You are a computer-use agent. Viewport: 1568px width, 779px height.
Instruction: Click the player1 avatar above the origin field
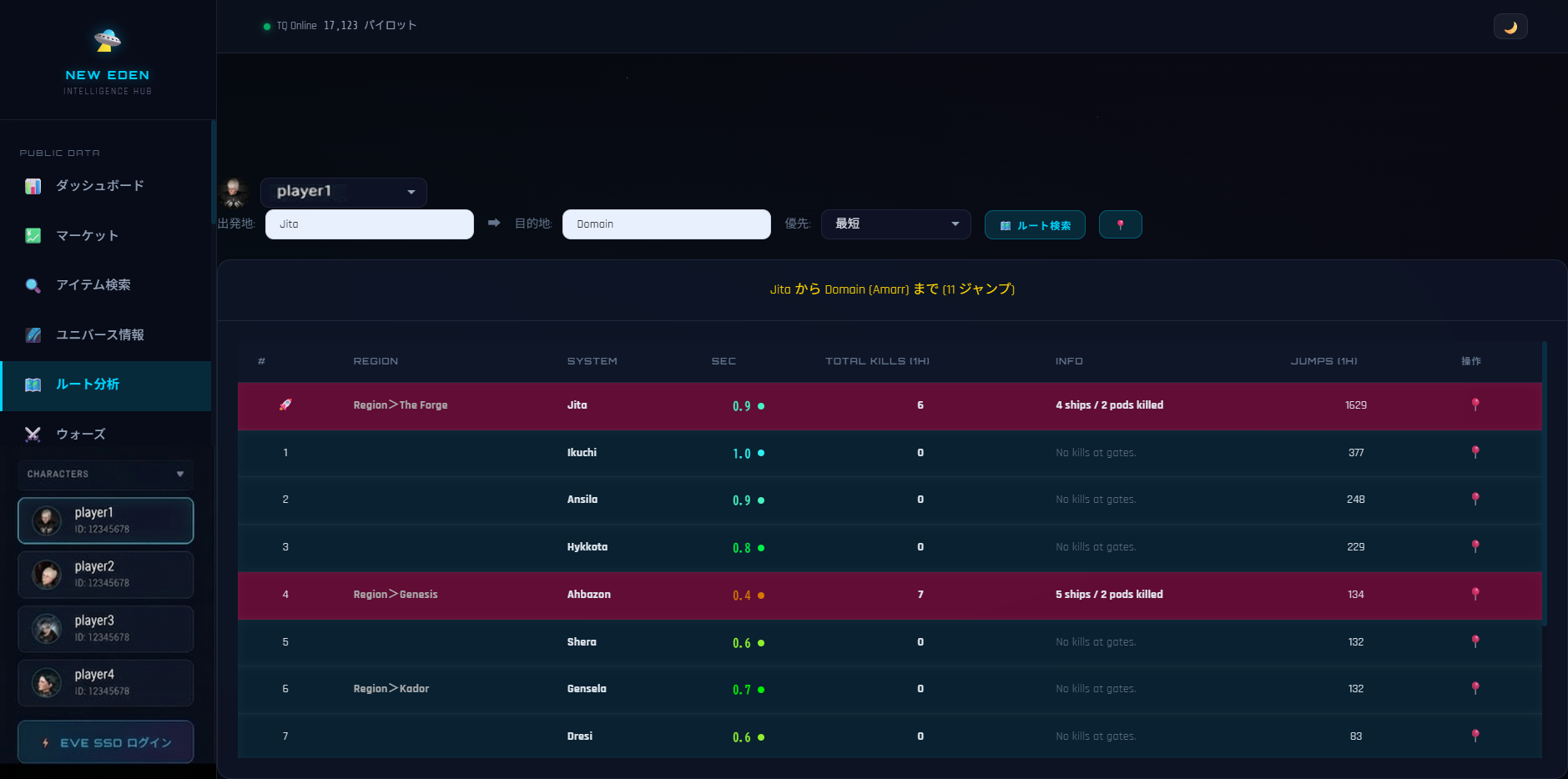tap(234, 193)
